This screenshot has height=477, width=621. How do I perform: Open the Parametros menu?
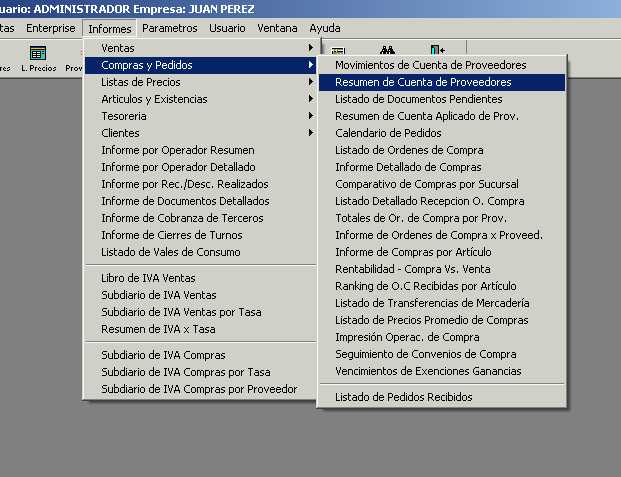(170, 28)
